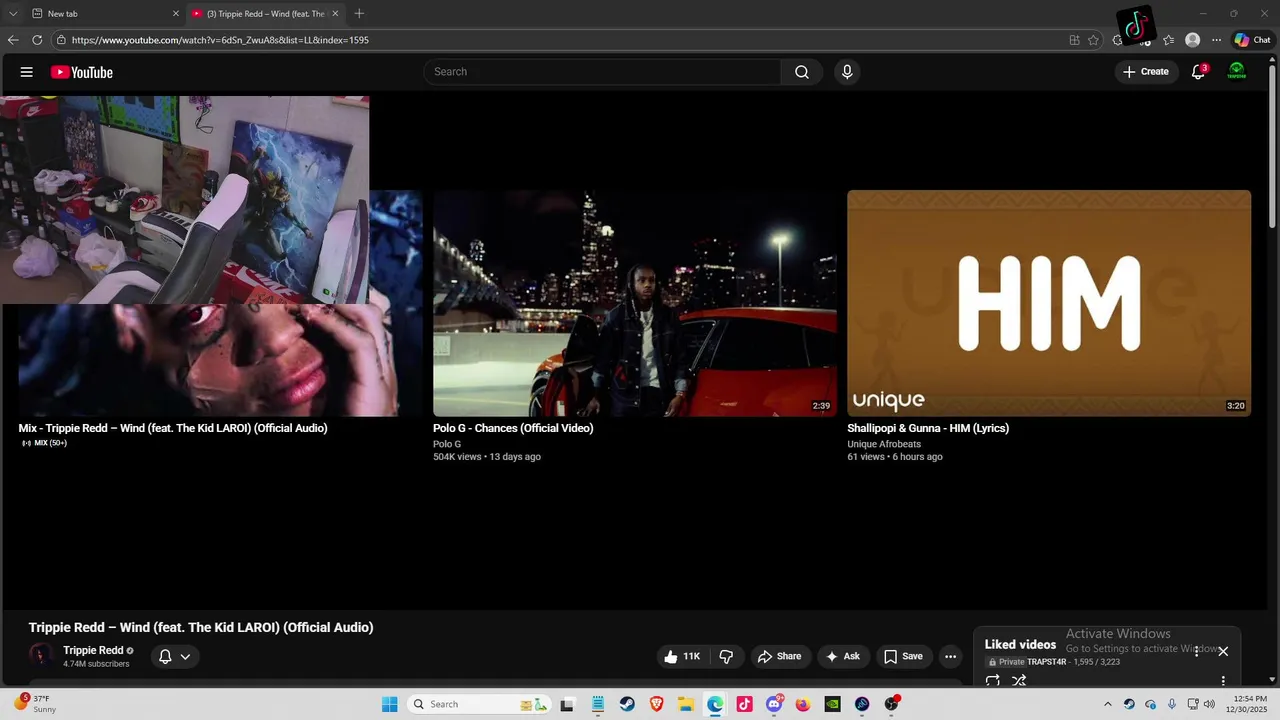Reload the current page

37,40
